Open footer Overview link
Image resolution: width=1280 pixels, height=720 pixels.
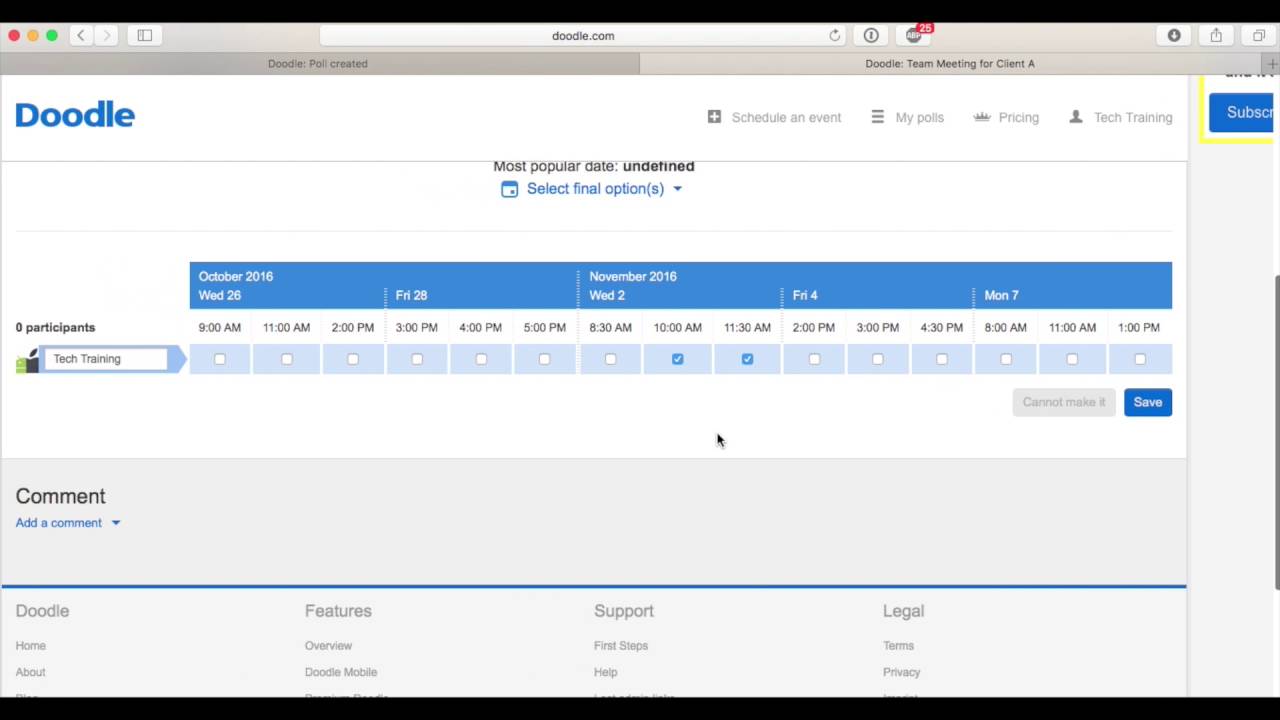[x=328, y=646]
